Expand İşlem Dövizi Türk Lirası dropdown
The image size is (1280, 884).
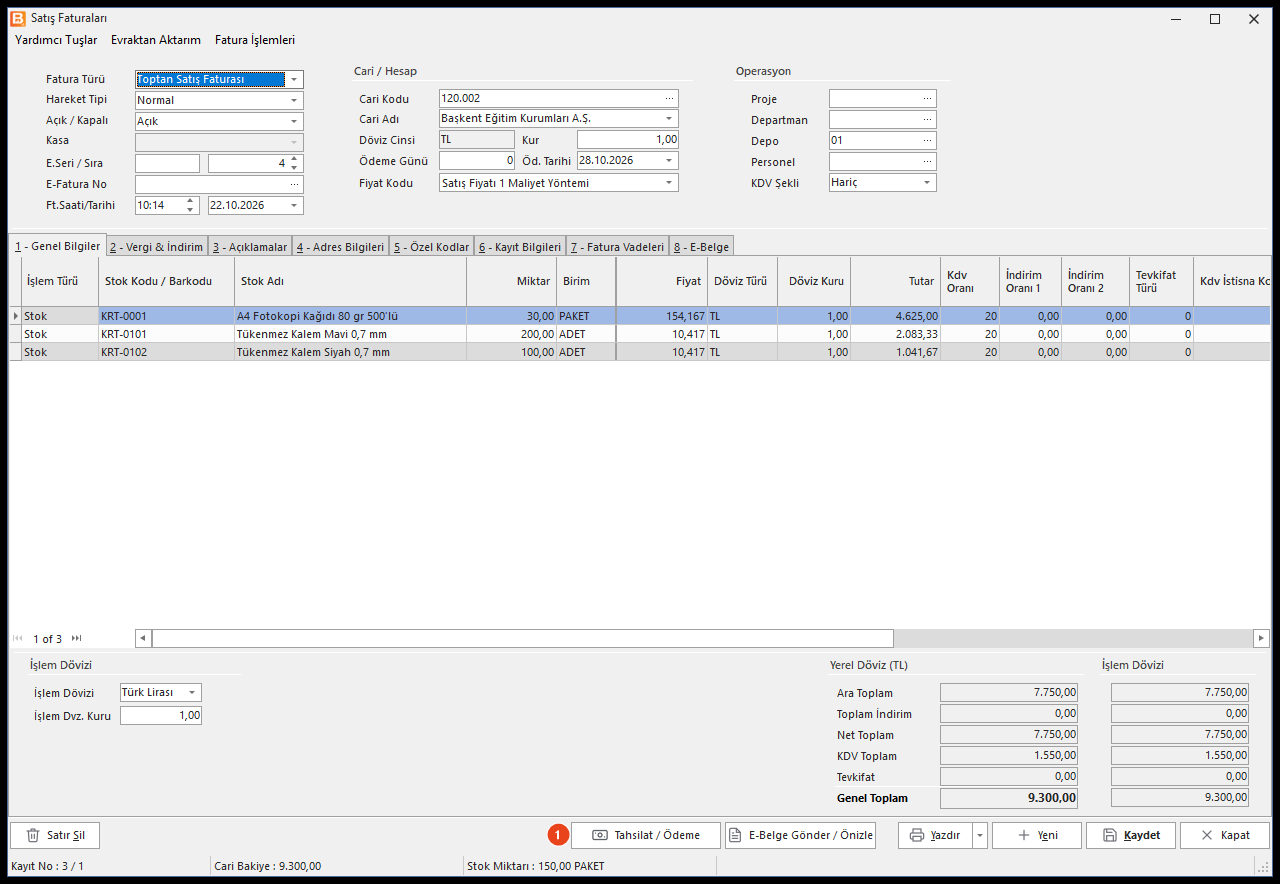tap(192, 692)
